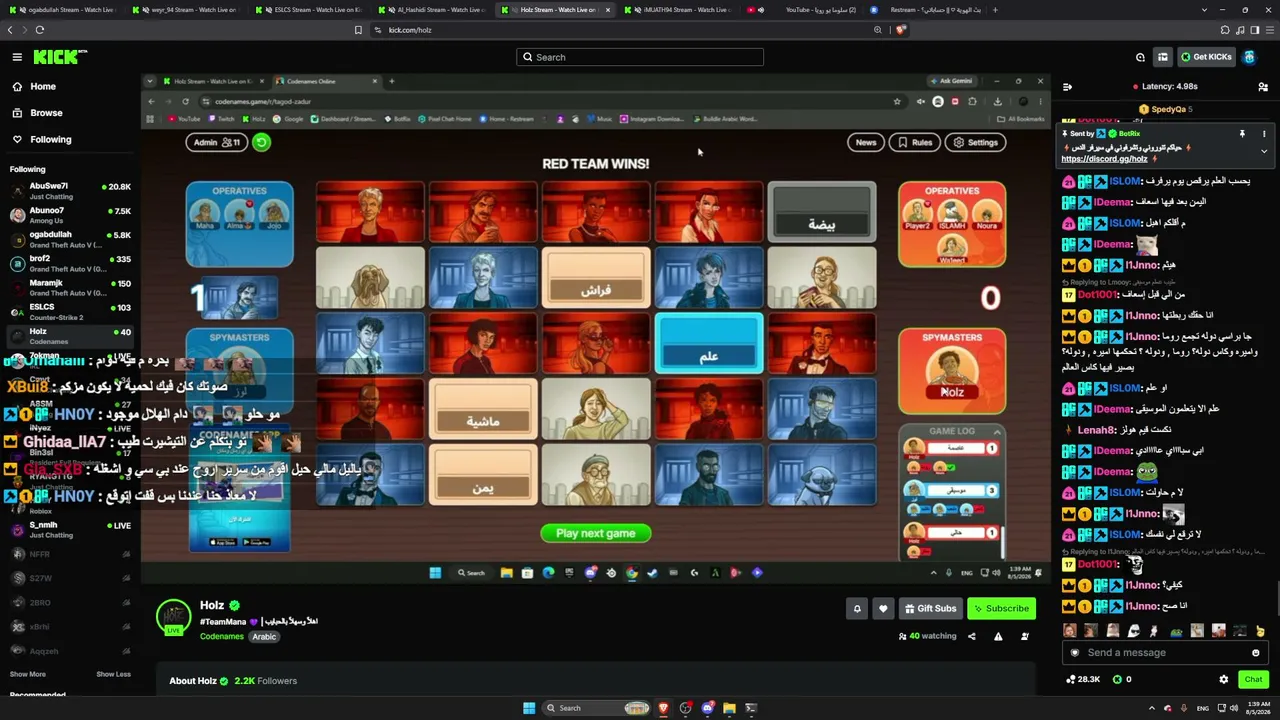
Task: Click the فراش card on the board
Action: [596, 278]
